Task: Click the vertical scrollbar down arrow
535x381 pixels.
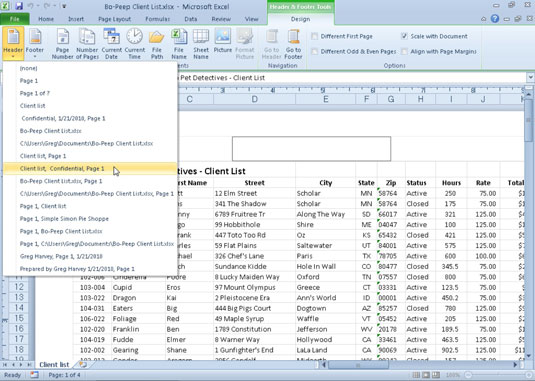Action: 529,356
